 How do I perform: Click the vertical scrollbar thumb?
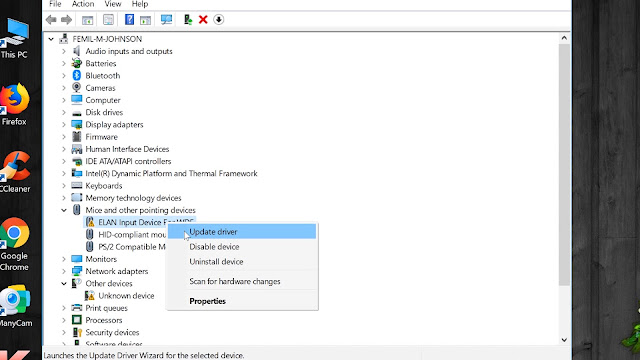coord(564,165)
